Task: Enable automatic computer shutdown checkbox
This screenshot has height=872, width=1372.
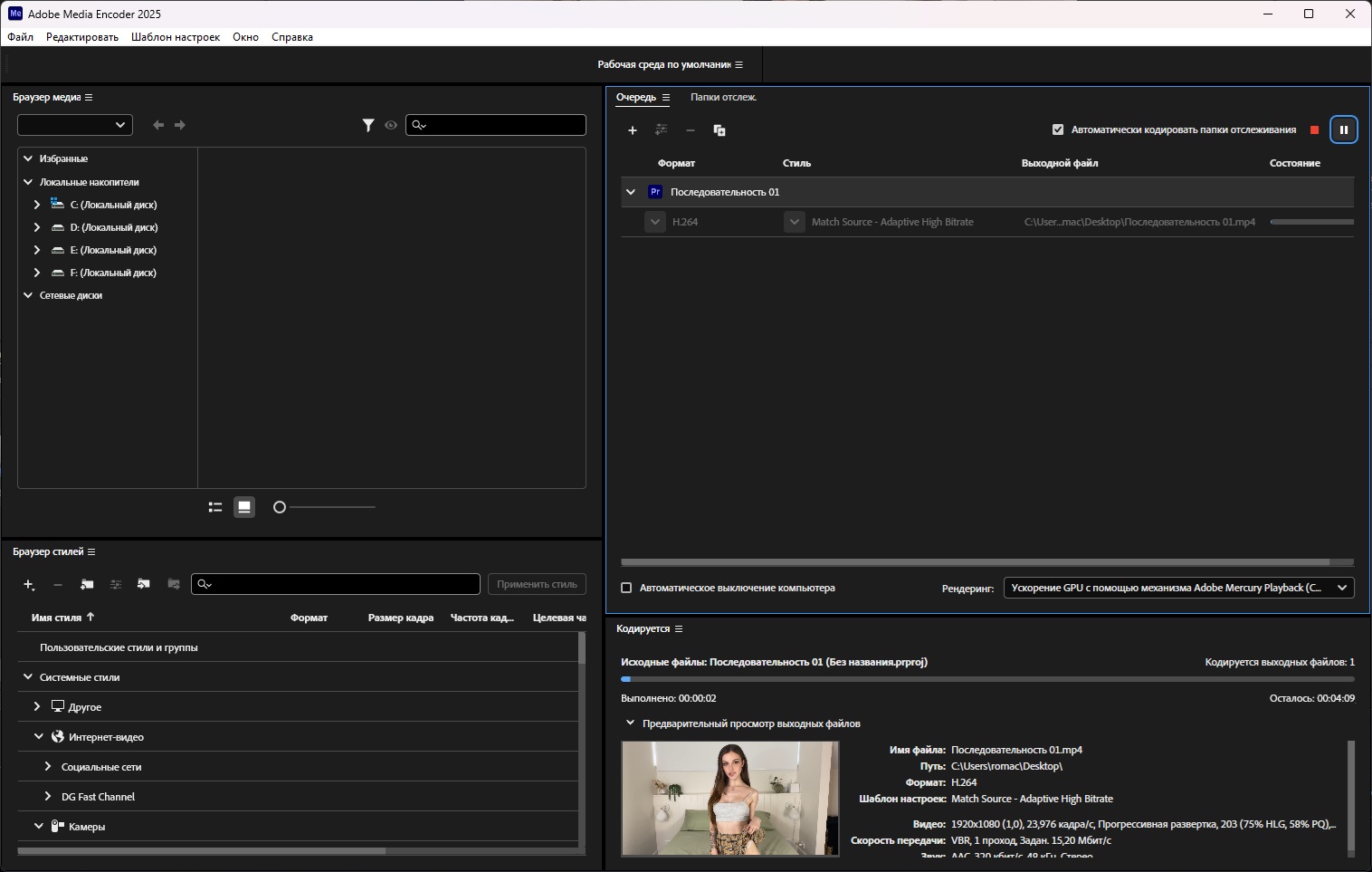Action: tap(626, 588)
